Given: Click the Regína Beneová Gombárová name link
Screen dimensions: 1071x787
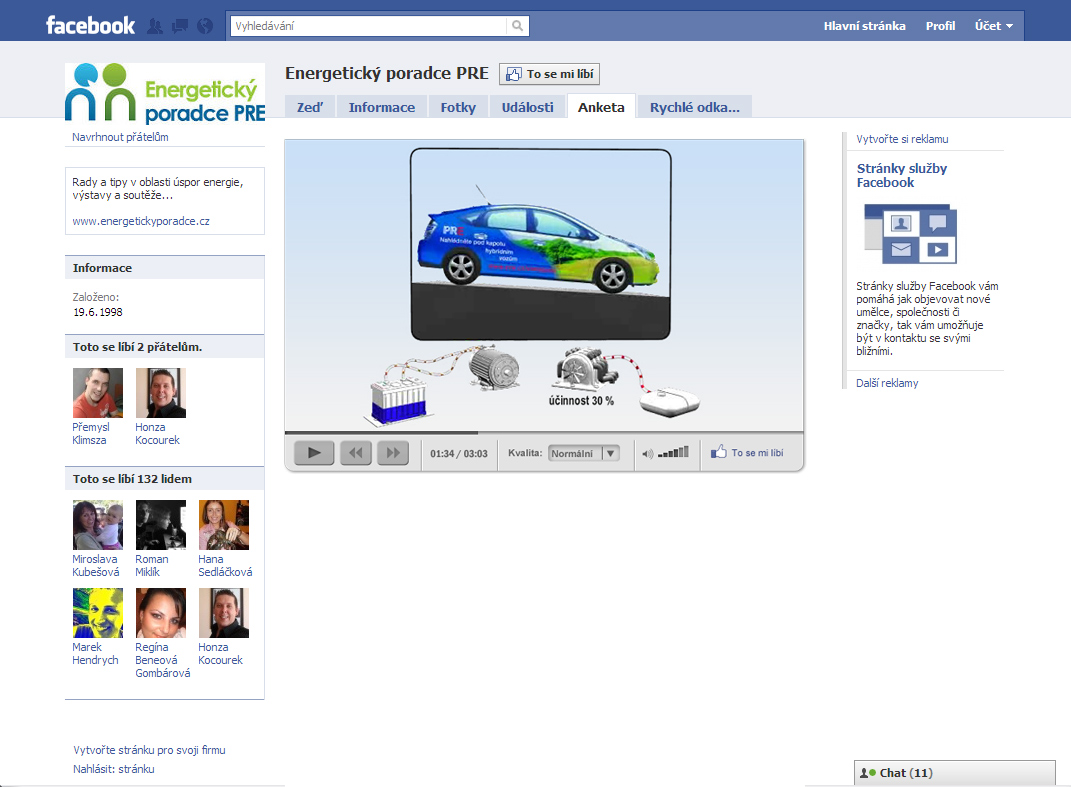Looking at the screenshot, I should point(163,660).
